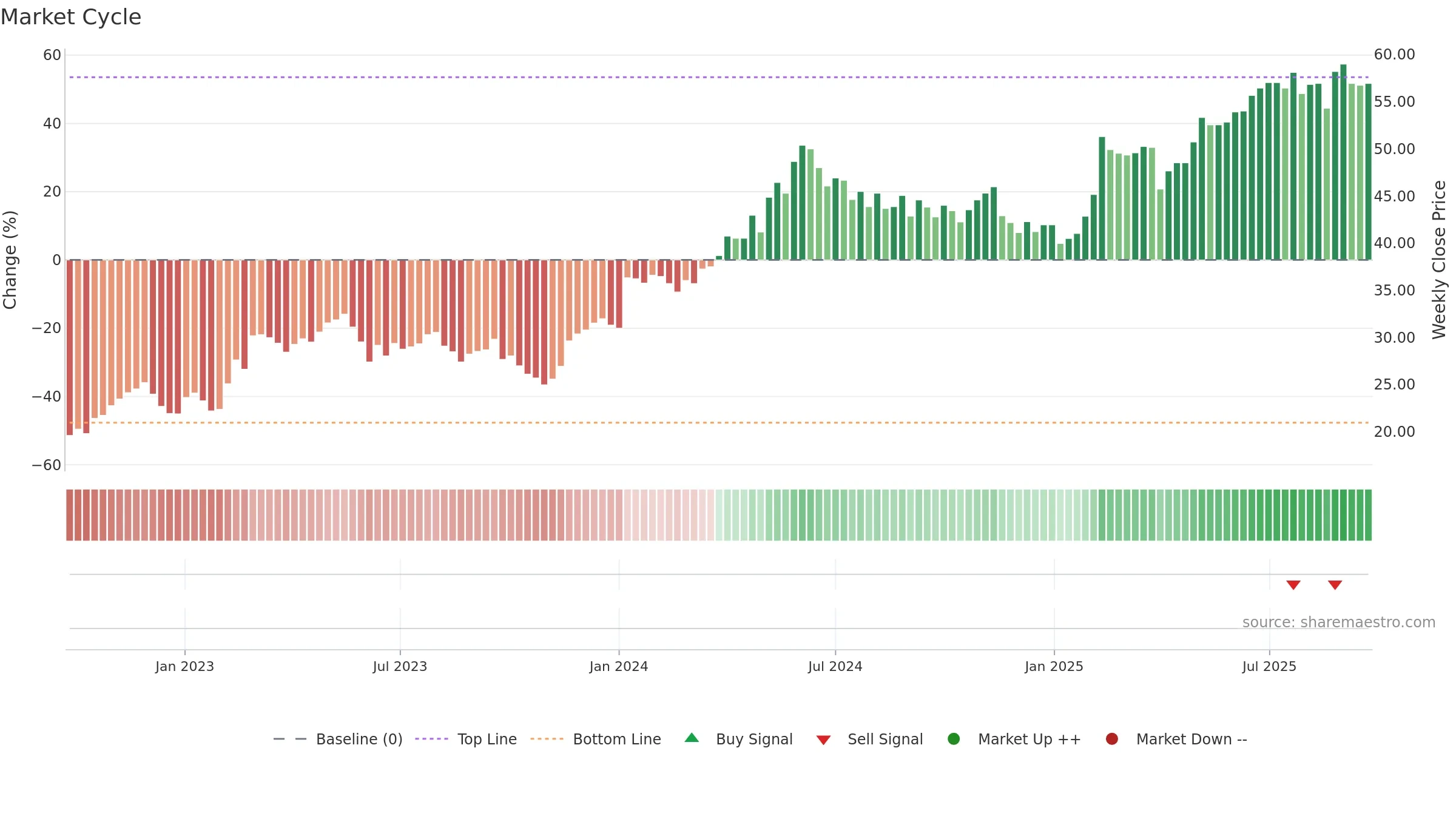Toggle the Bottom Line legend entry
The height and width of the screenshot is (819, 1456).
pyautogui.click(x=596, y=739)
